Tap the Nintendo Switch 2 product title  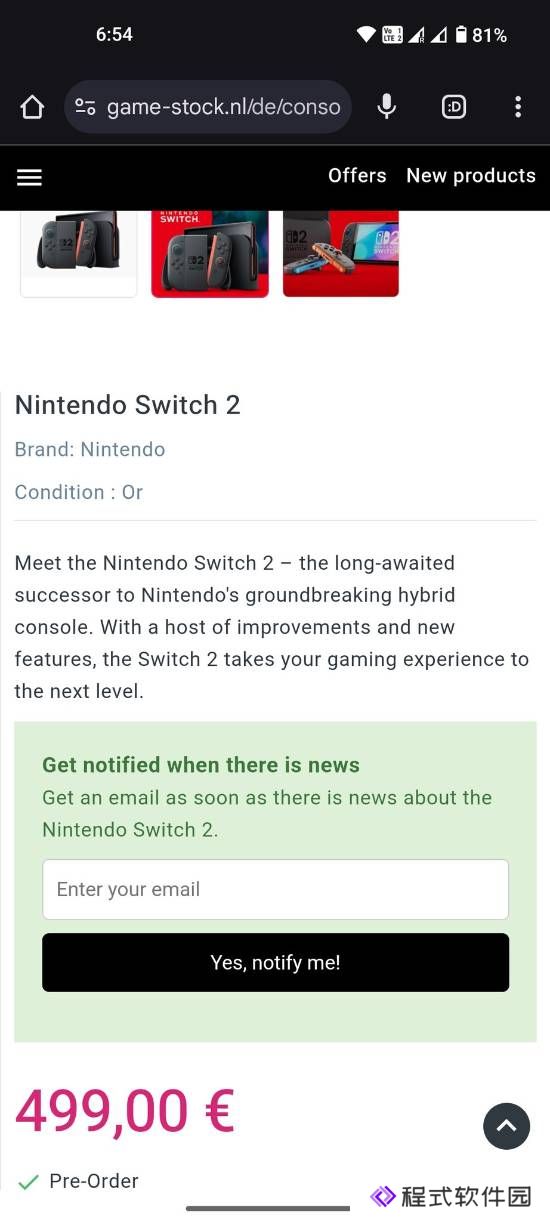pos(128,405)
